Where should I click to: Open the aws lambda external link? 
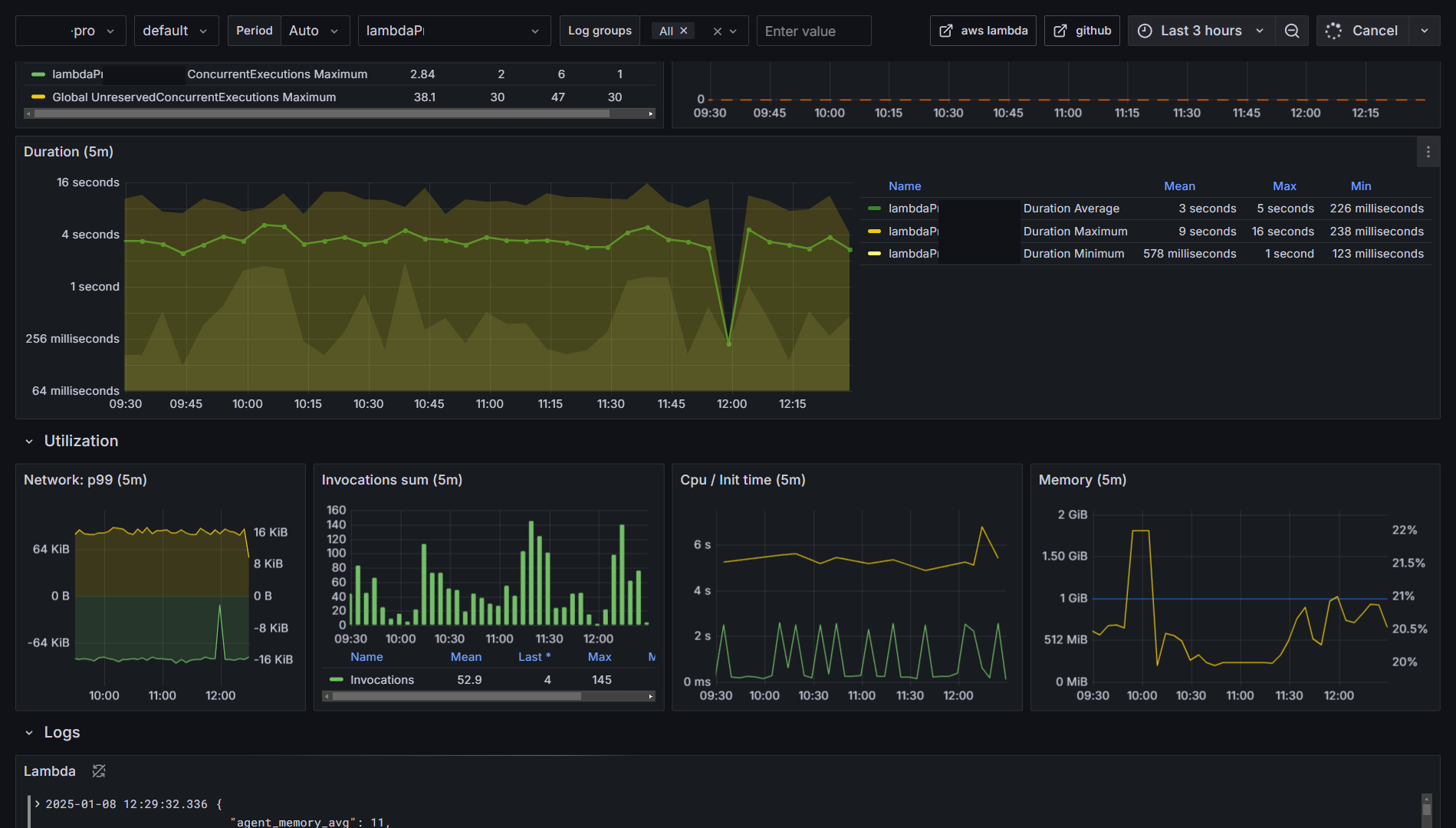(x=983, y=31)
